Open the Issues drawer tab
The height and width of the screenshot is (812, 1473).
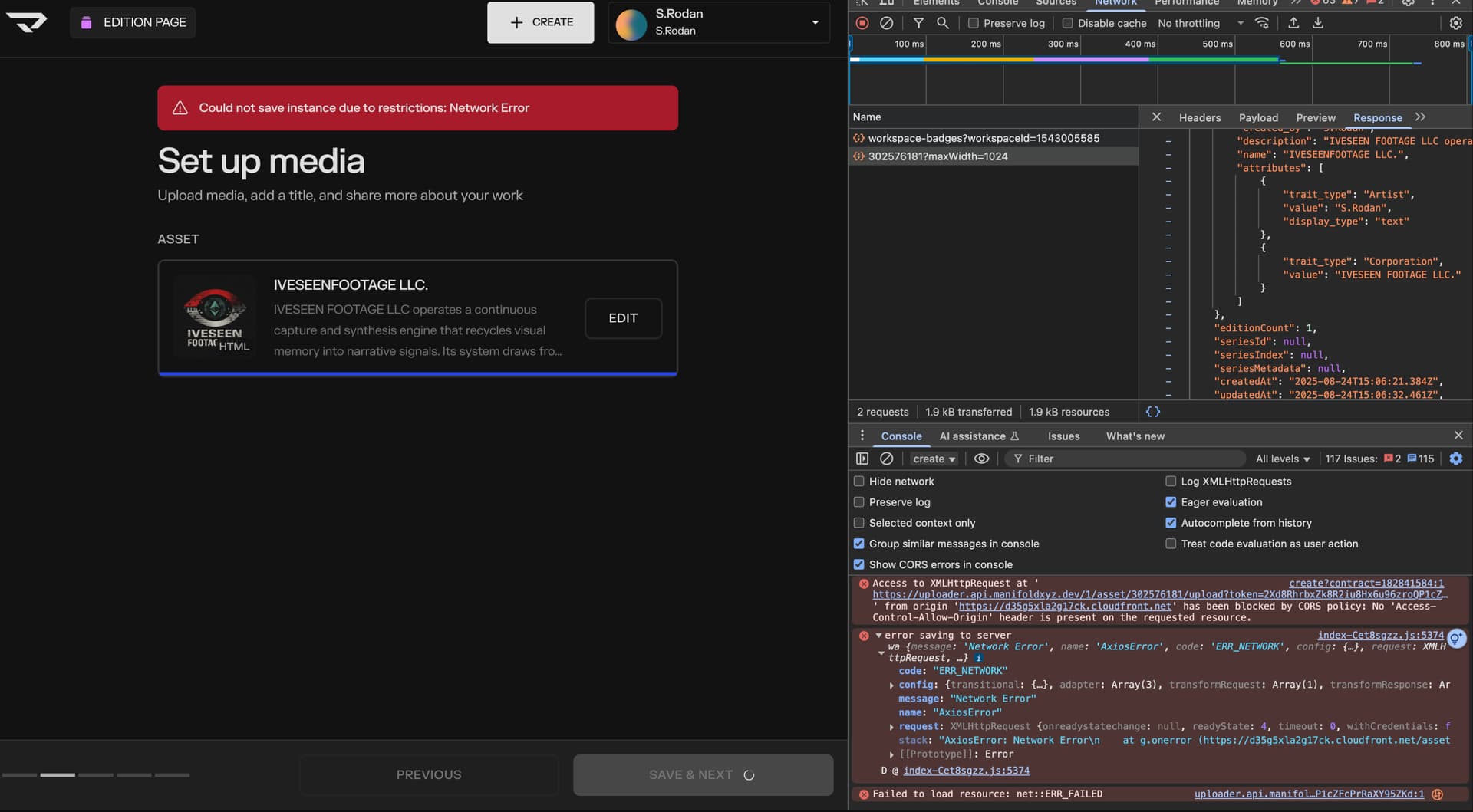click(1063, 436)
